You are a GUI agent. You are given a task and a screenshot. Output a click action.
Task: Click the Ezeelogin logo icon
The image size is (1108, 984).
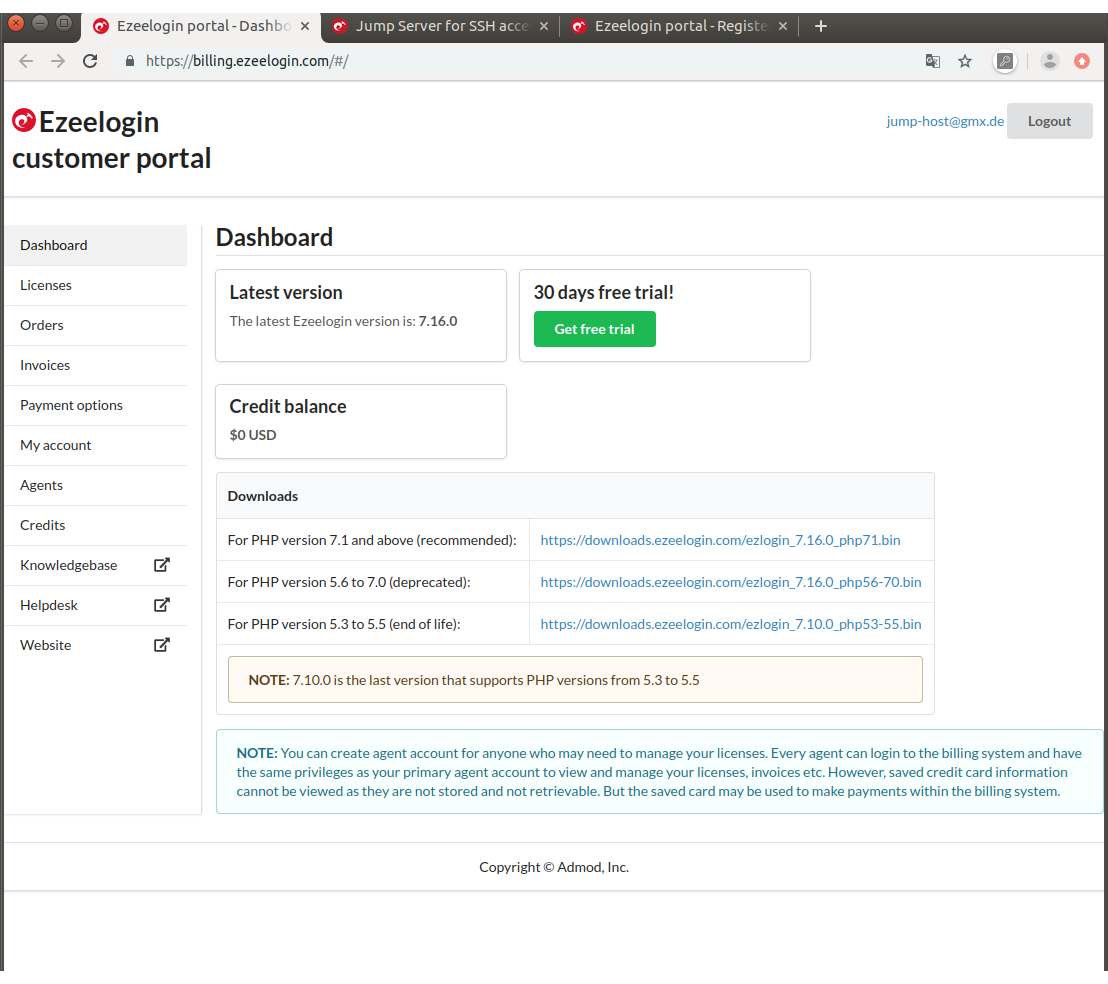[24, 121]
